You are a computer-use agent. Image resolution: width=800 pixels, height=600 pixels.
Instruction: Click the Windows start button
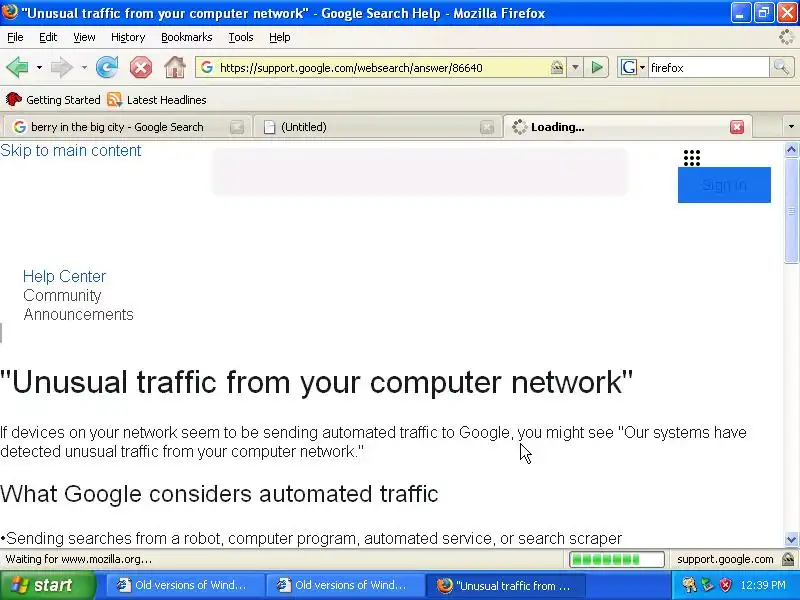[47, 585]
